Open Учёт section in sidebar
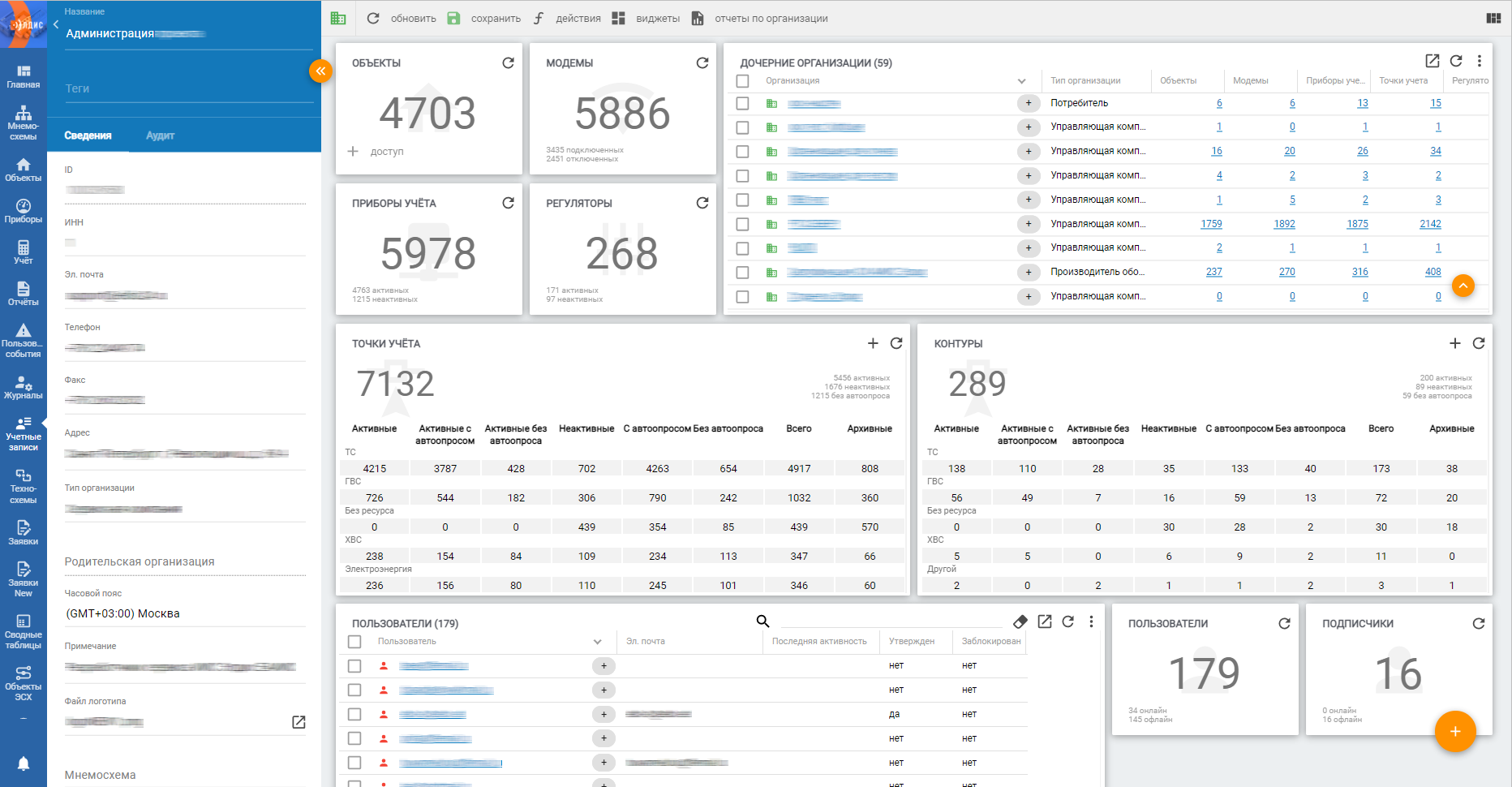Screen dimensions: 1512x787 [24, 252]
